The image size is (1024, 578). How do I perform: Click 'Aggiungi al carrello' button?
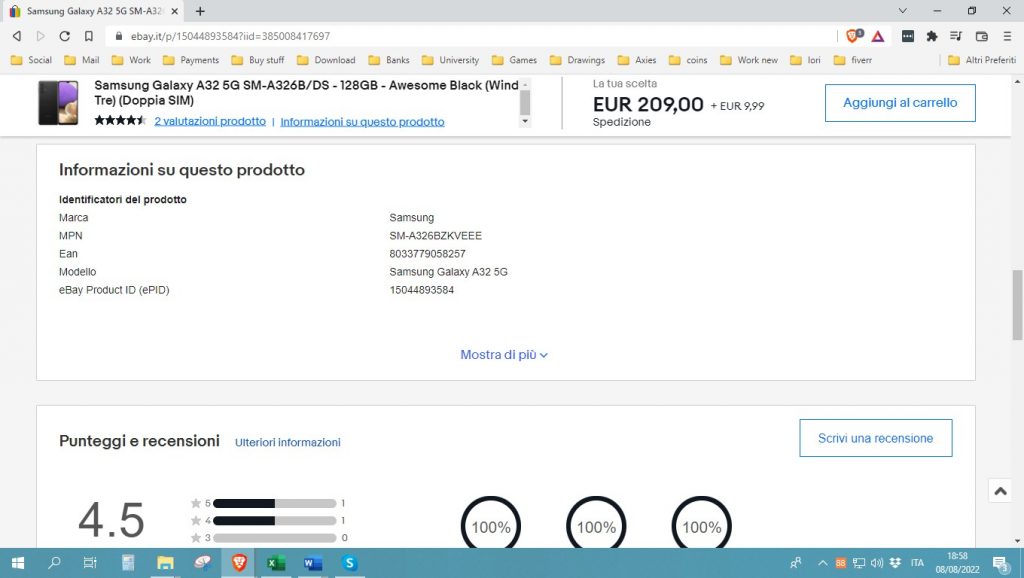pyautogui.click(x=899, y=103)
